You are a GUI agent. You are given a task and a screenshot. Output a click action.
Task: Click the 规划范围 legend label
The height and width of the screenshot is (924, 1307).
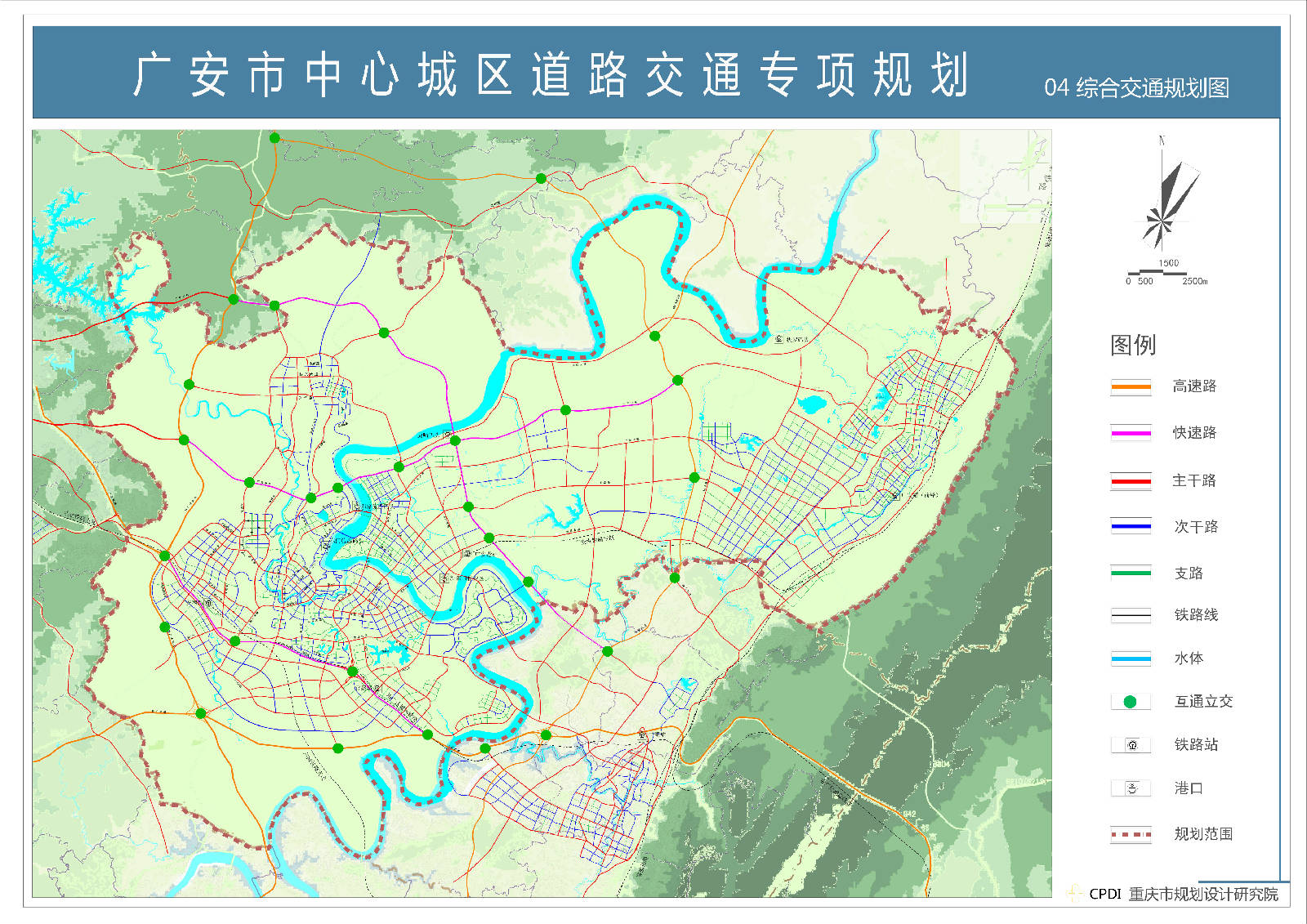[1203, 834]
